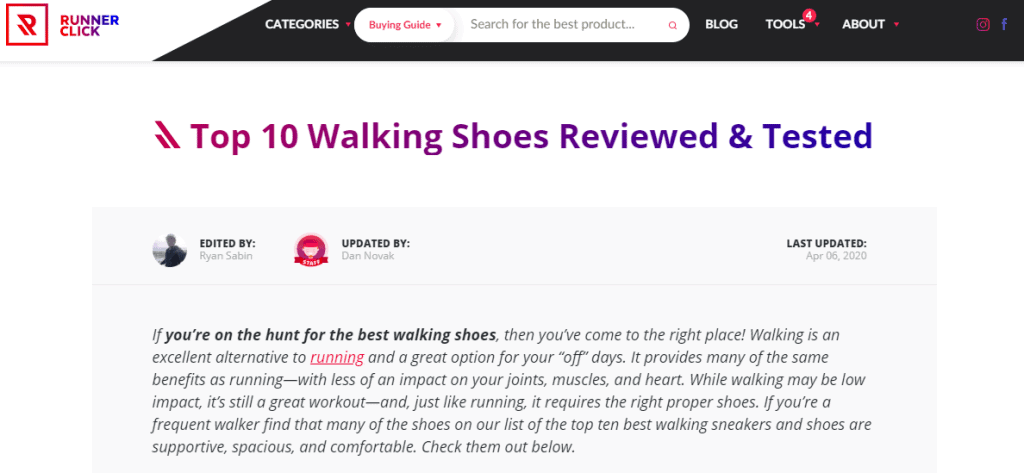This screenshot has height=473, width=1024.
Task: Open the Buying Guide dropdown
Action: tap(405, 25)
